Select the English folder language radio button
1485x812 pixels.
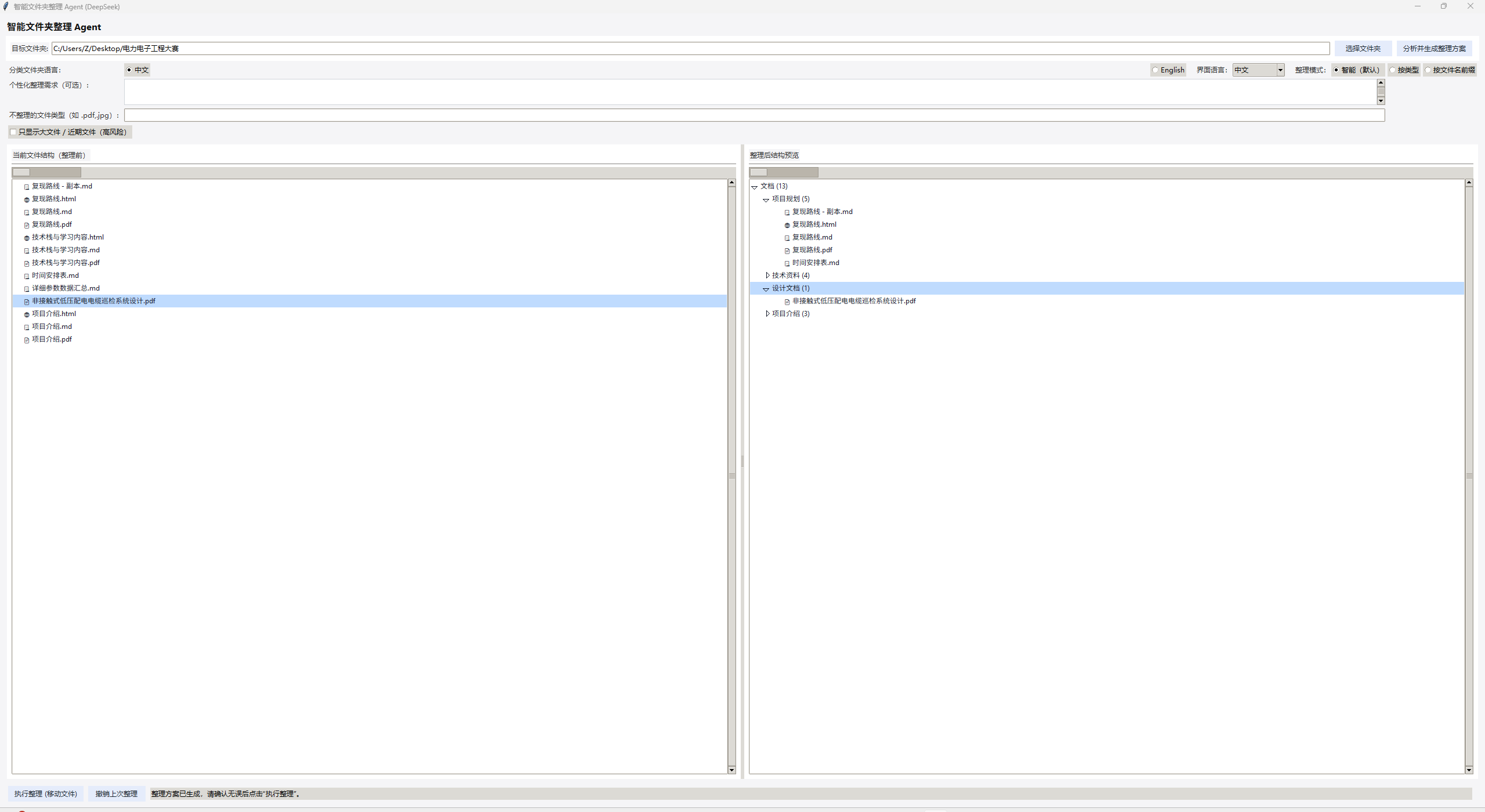point(1155,70)
